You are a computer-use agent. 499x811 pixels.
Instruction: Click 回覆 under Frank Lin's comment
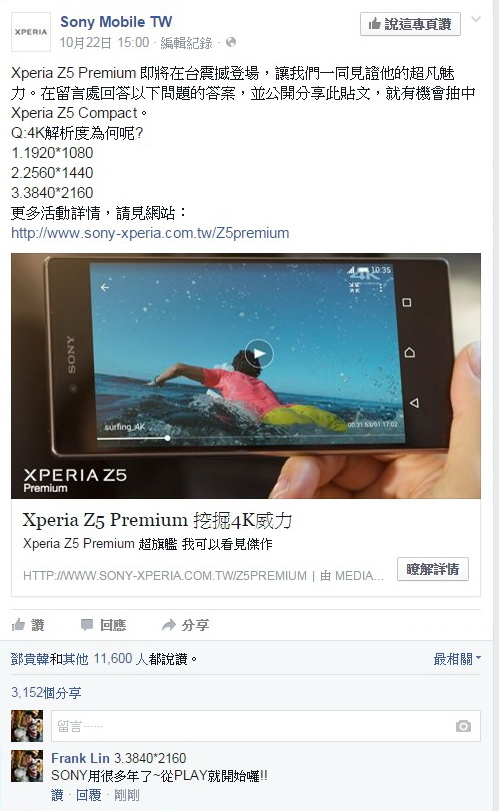click(88, 795)
